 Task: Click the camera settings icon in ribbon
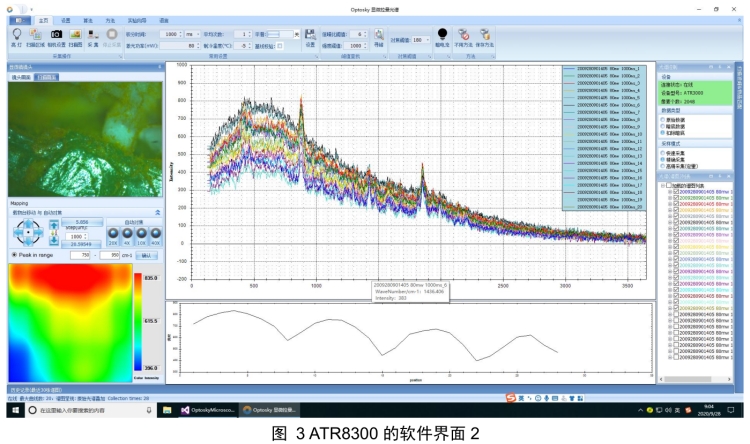[56, 34]
